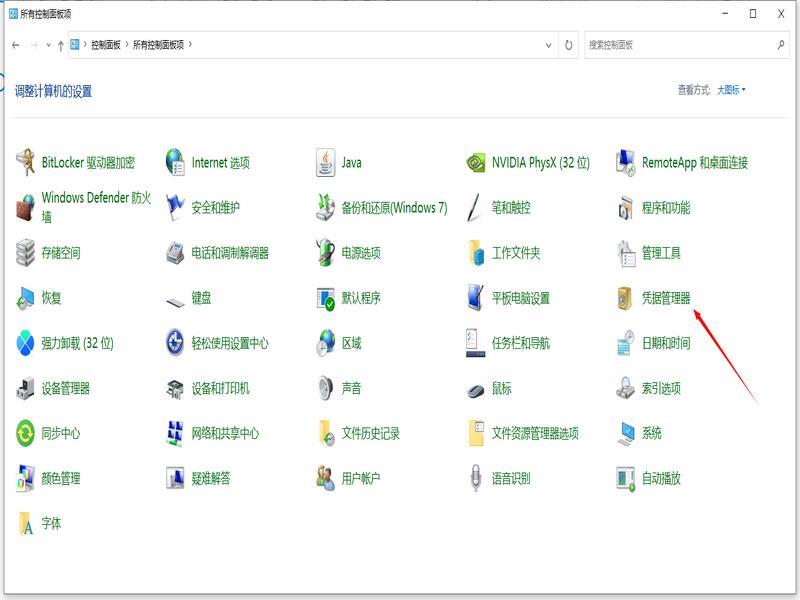Image resolution: width=800 pixels, height=600 pixels.
Task: Click the refresh button beside address bar
Action: coord(569,45)
